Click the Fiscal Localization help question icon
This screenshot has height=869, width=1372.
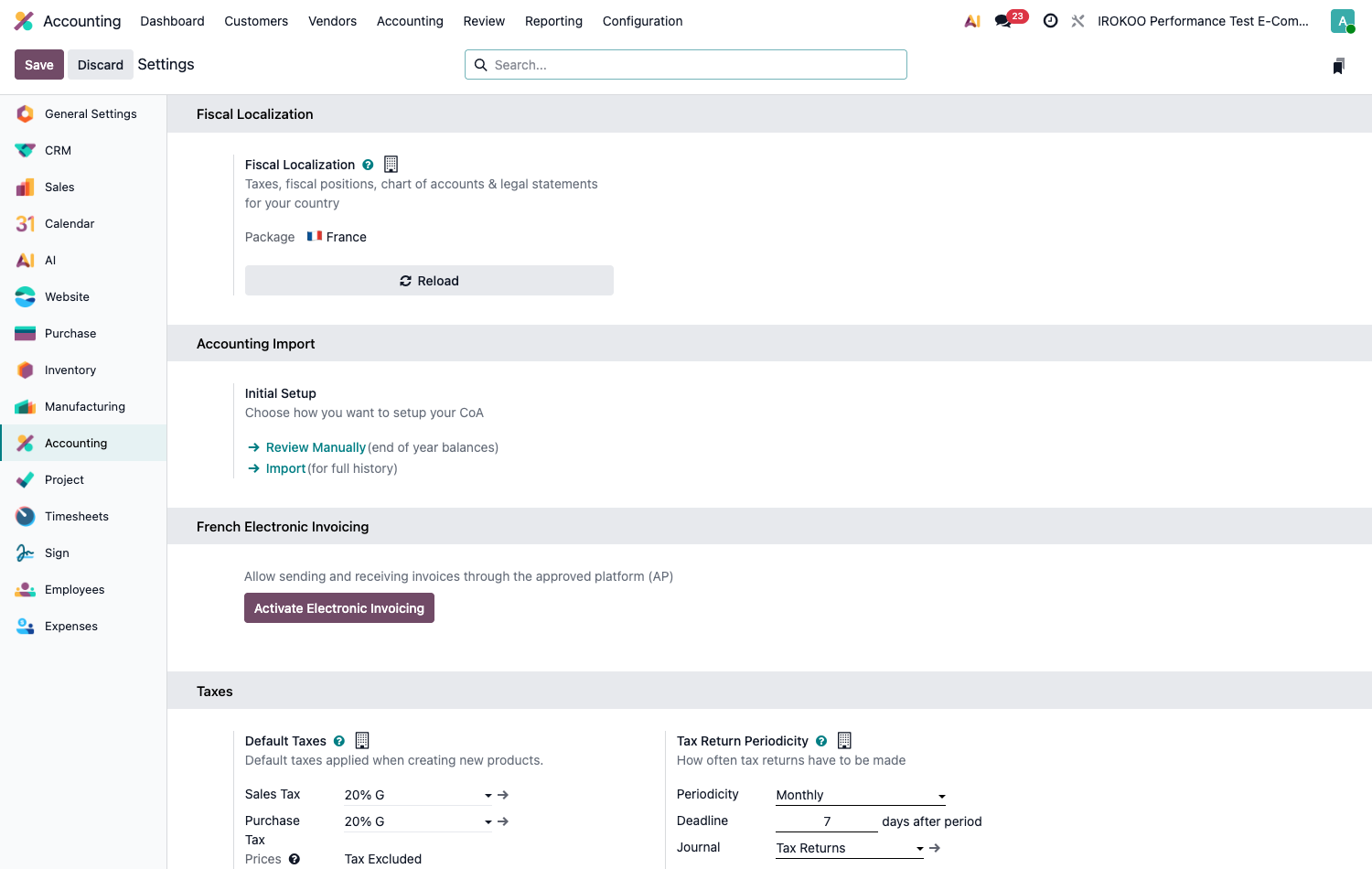pos(368,165)
